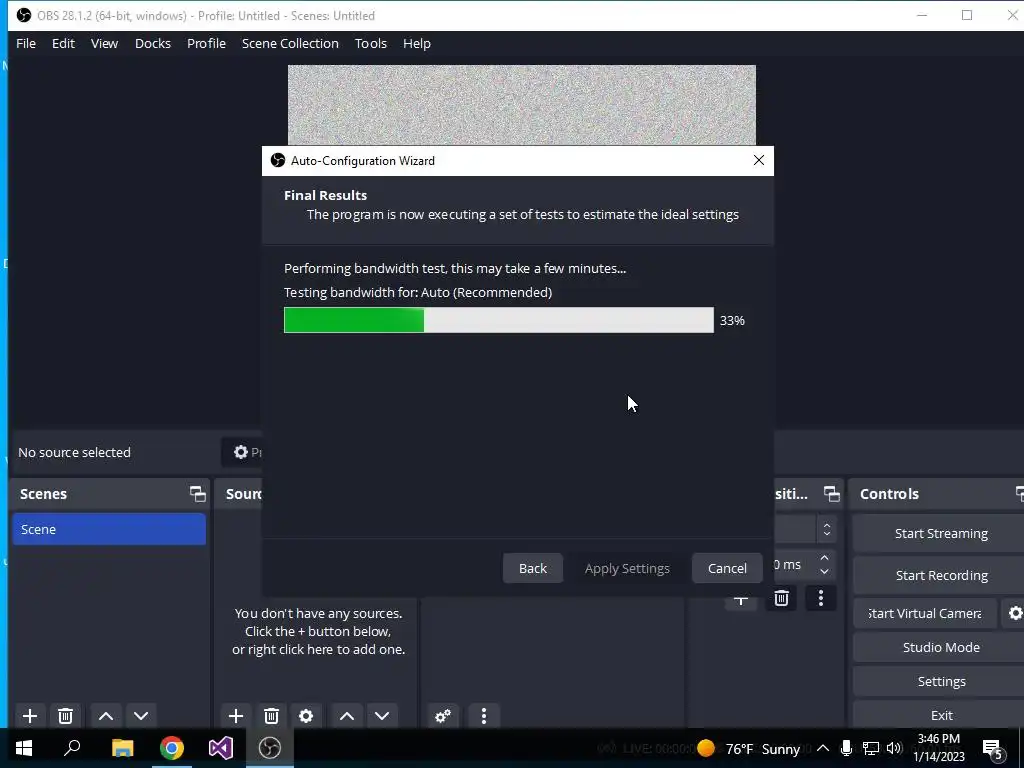Close the Auto-Configuration Wizard dialog
The image size is (1024, 768).
[x=758, y=160]
